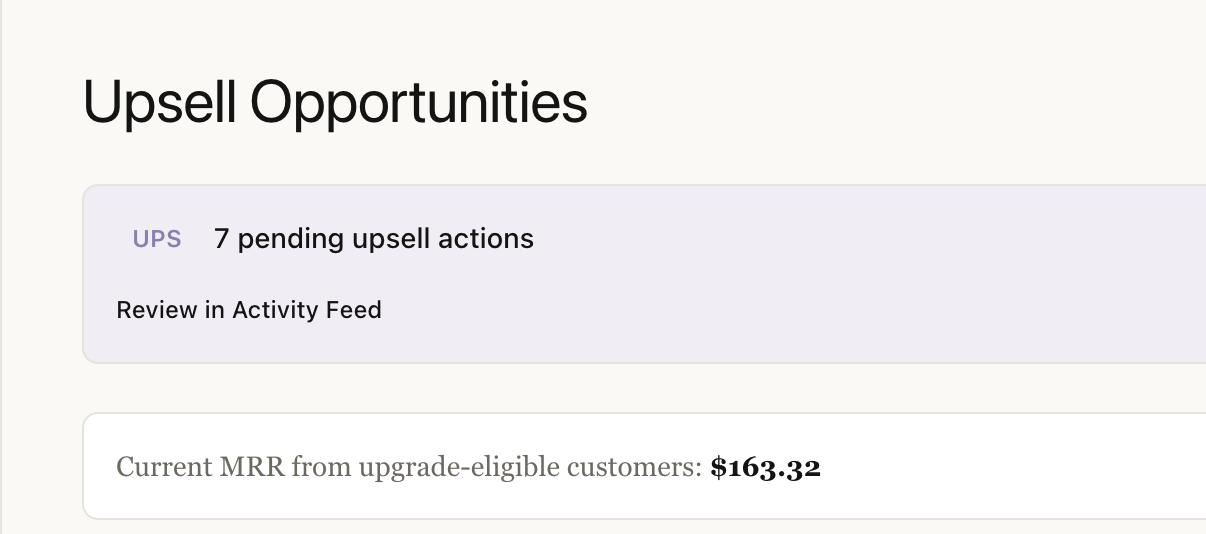Click the purple UPS badge

tap(157, 239)
